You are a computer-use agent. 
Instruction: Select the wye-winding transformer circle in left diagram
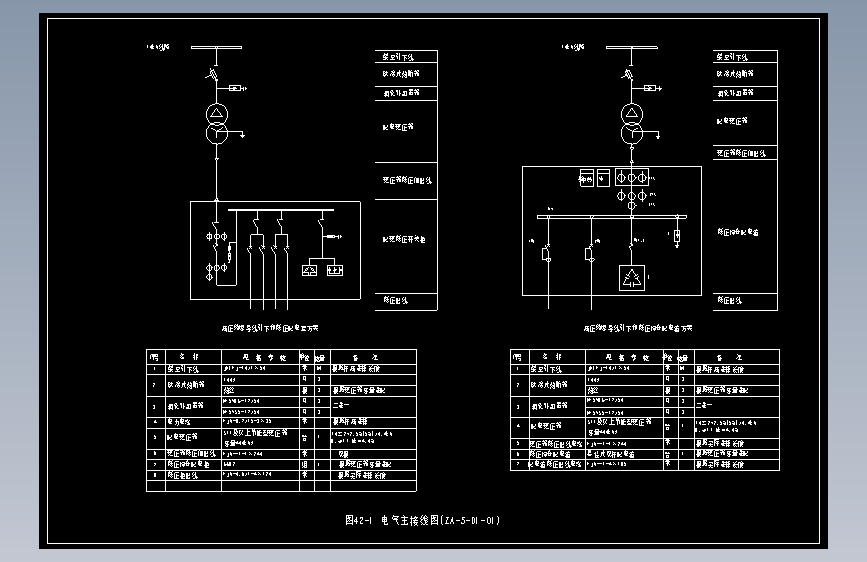pos(217,133)
